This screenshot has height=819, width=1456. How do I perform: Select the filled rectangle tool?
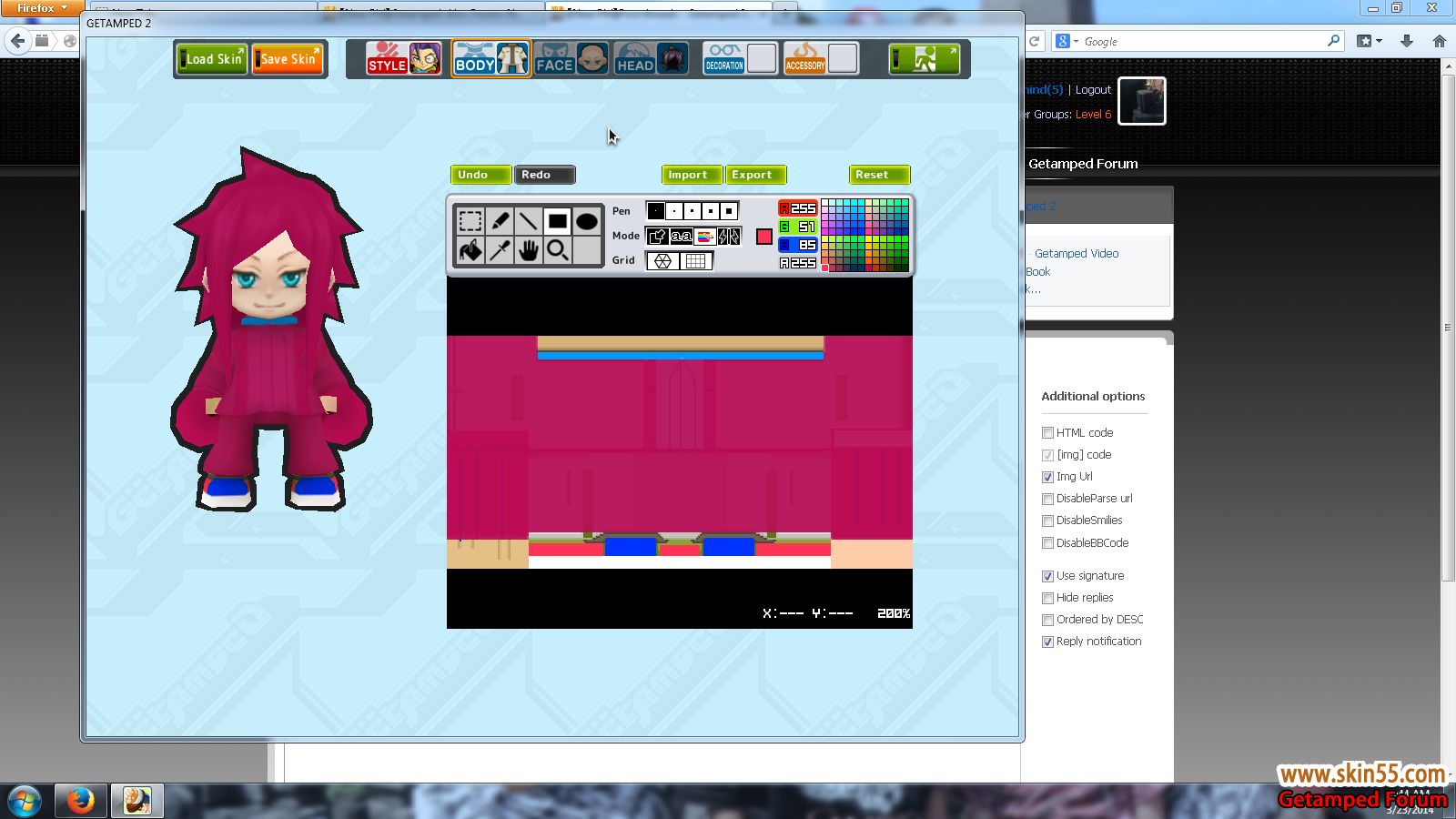click(558, 221)
